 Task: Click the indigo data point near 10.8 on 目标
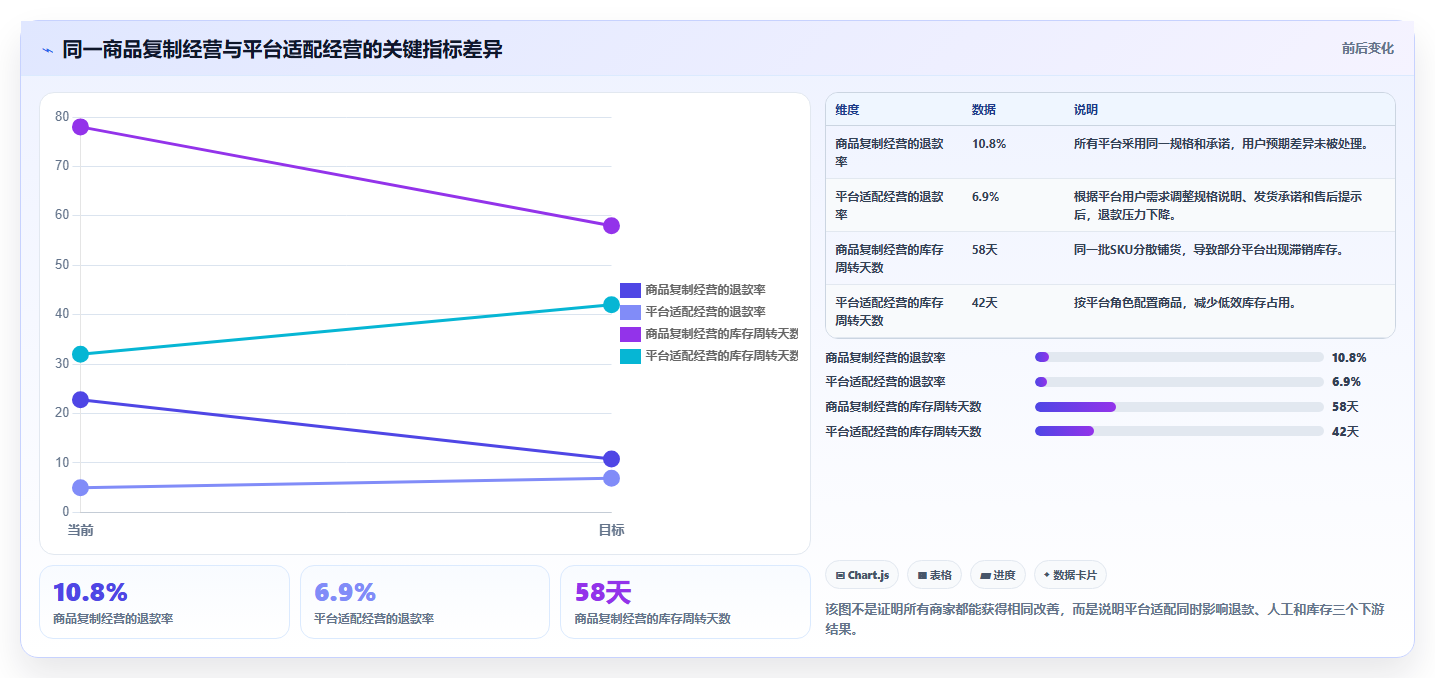click(611, 459)
